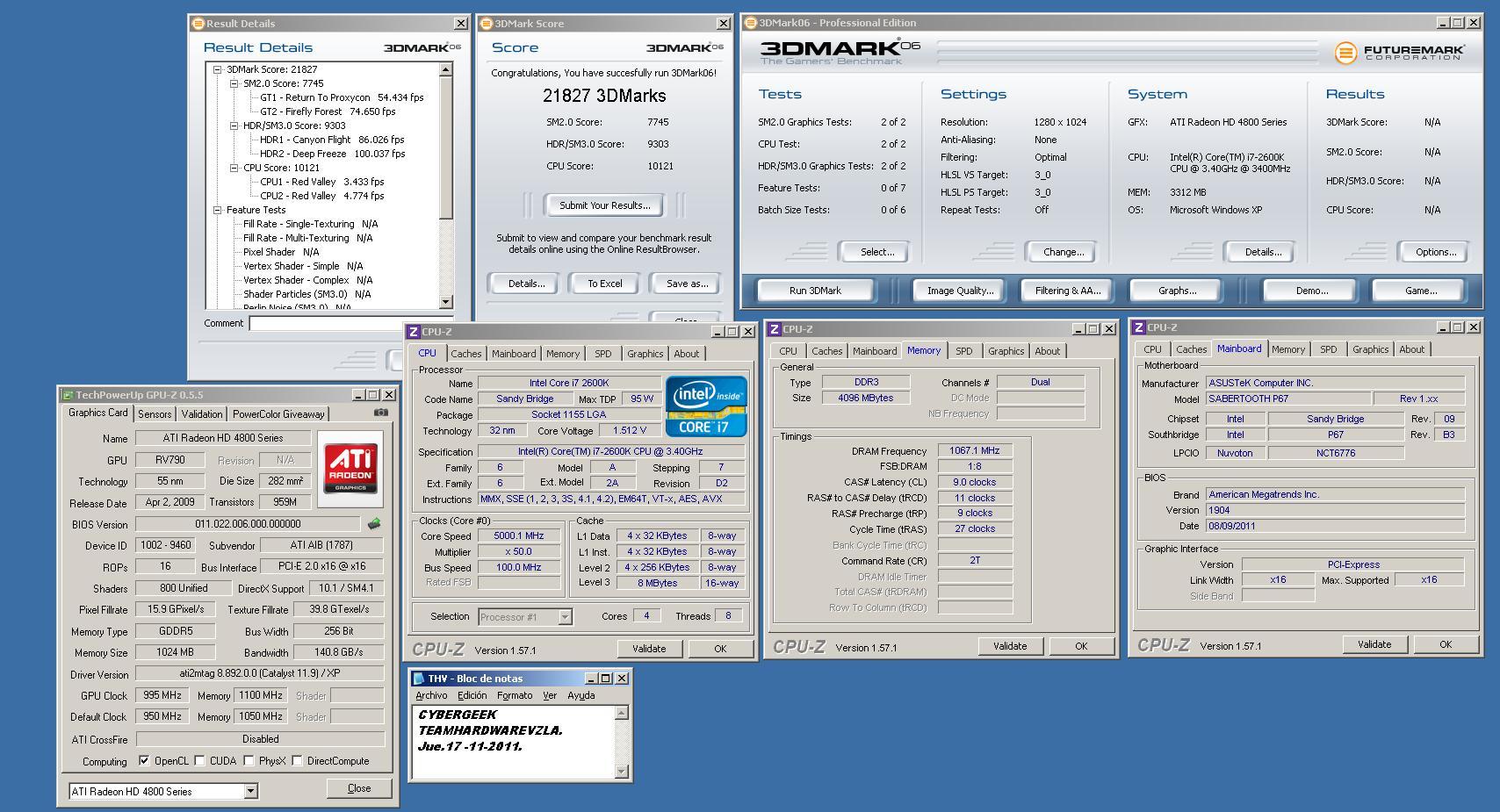Toggle the DirectCompute checkbox in GPU-Z
Viewport: 1500px width, 812px height.
(x=297, y=761)
